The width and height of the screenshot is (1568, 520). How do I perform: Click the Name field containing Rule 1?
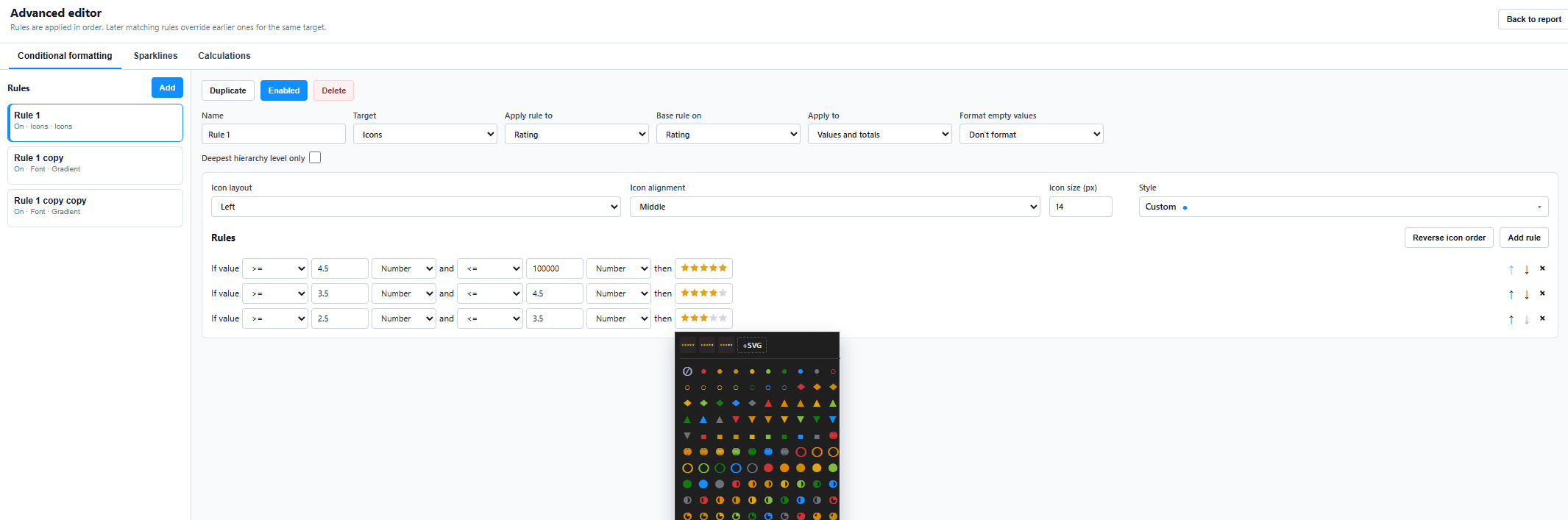click(274, 134)
